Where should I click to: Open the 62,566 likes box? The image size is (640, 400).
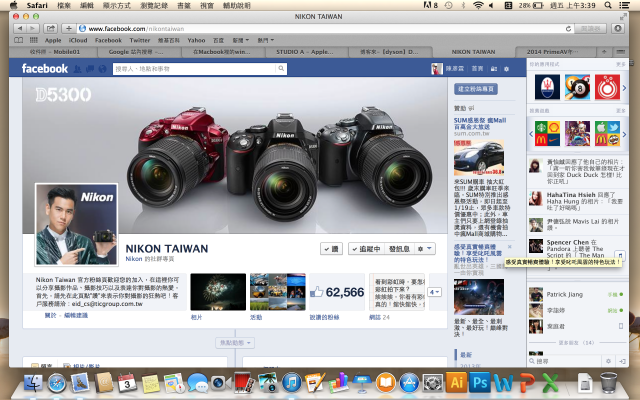click(337, 292)
